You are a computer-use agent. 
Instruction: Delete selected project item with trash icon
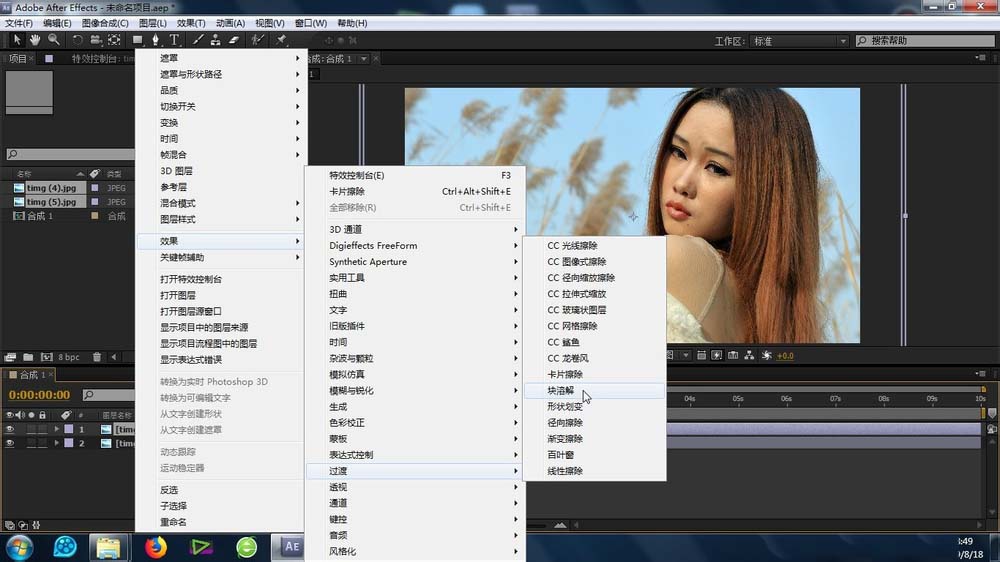97,357
